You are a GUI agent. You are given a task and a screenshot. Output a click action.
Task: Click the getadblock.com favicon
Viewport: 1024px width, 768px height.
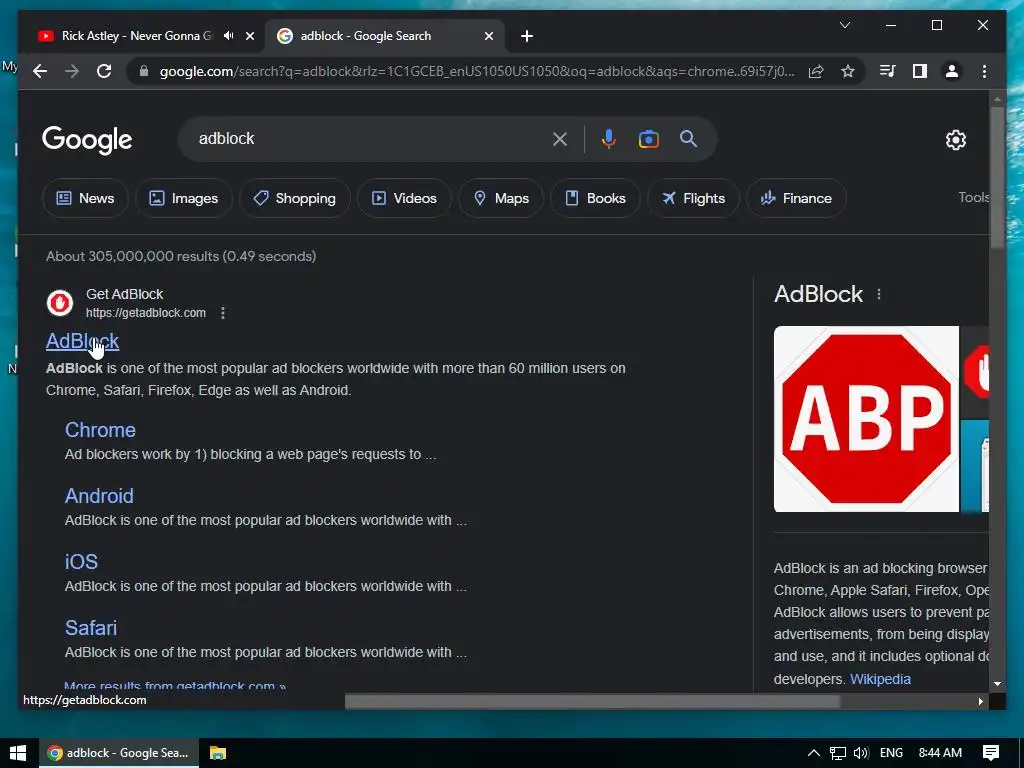pos(59,303)
